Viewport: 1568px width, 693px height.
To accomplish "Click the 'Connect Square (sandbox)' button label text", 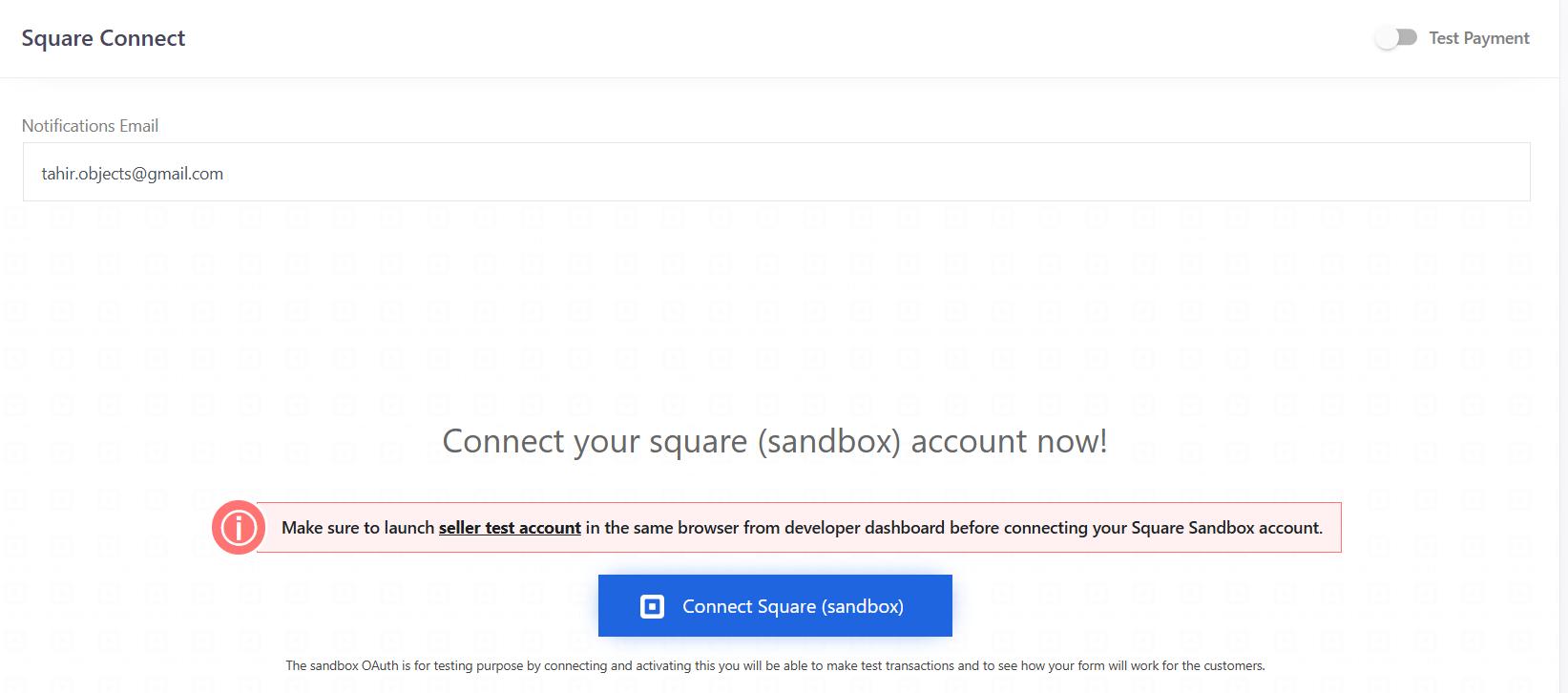I will pyautogui.click(x=792, y=606).
